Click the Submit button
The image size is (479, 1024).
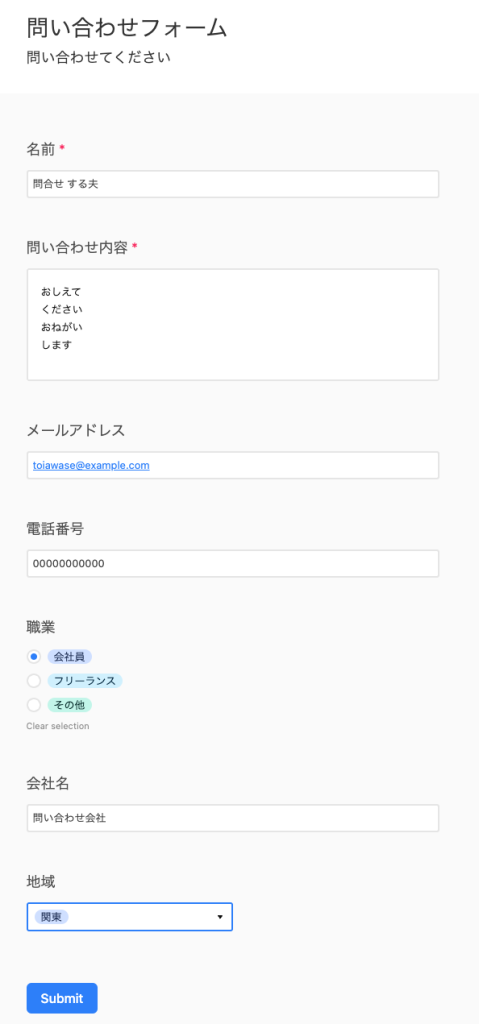pyautogui.click(x=62, y=998)
